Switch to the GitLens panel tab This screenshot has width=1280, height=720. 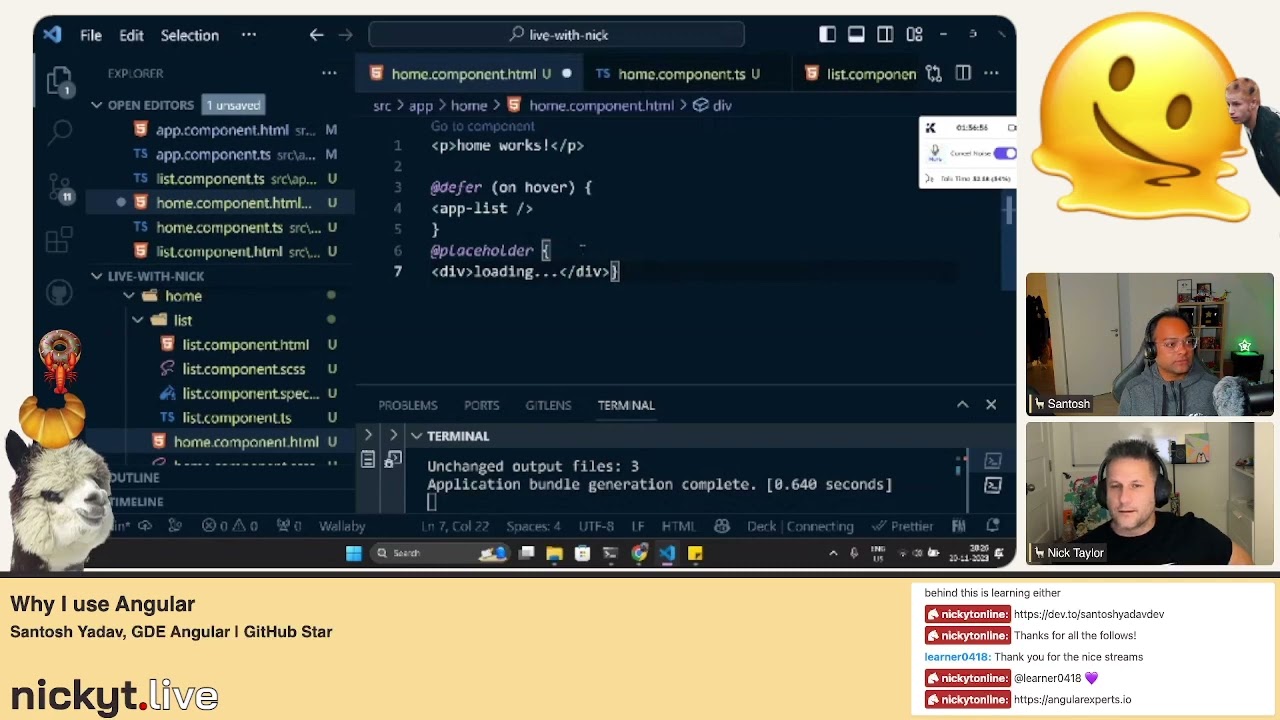[548, 405]
